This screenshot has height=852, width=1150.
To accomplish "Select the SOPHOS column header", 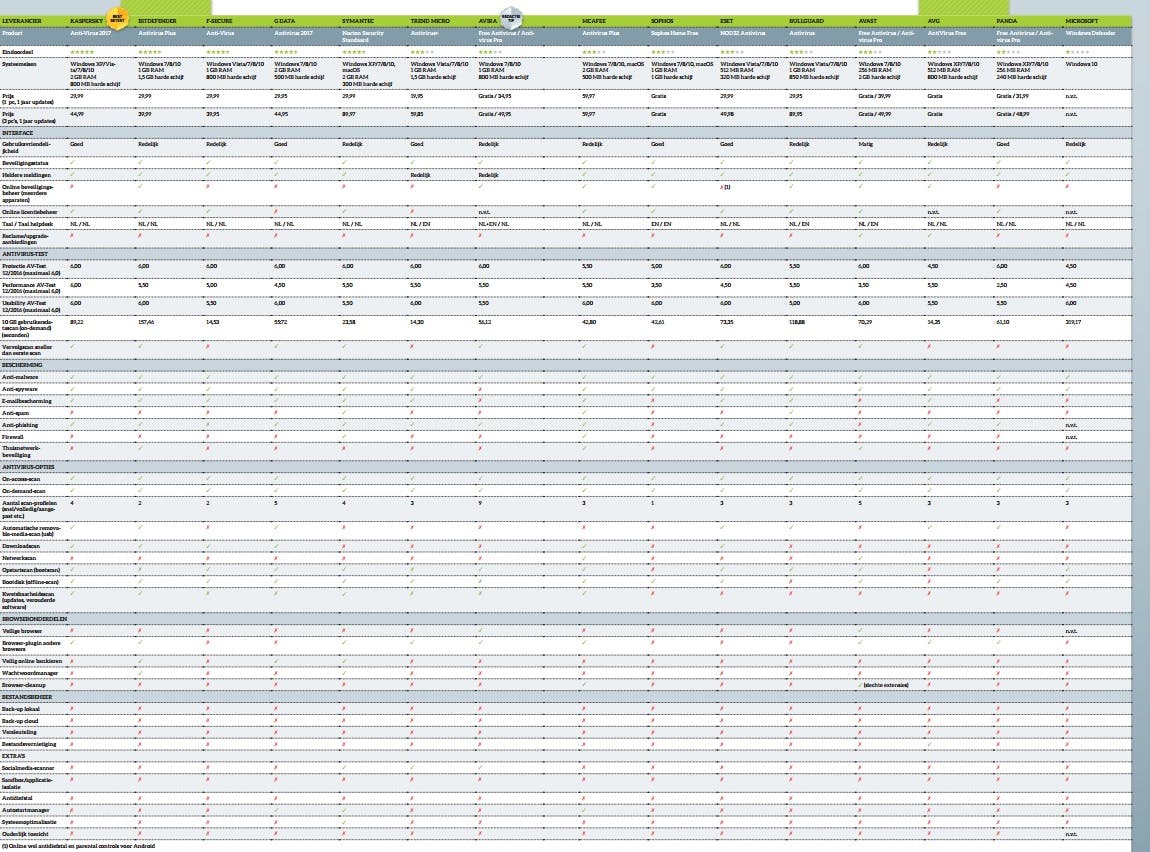I will tap(662, 21).
